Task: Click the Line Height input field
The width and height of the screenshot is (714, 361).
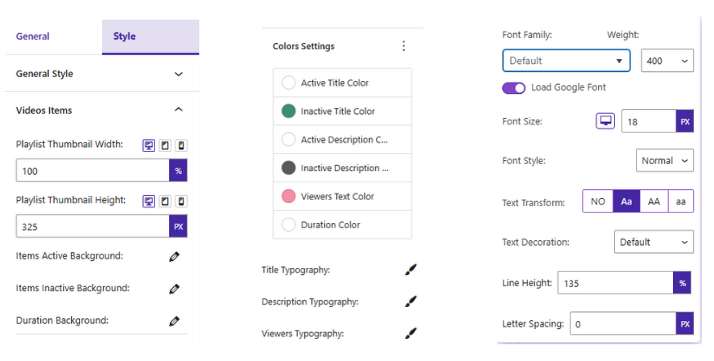Action: [x=615, y=283]
